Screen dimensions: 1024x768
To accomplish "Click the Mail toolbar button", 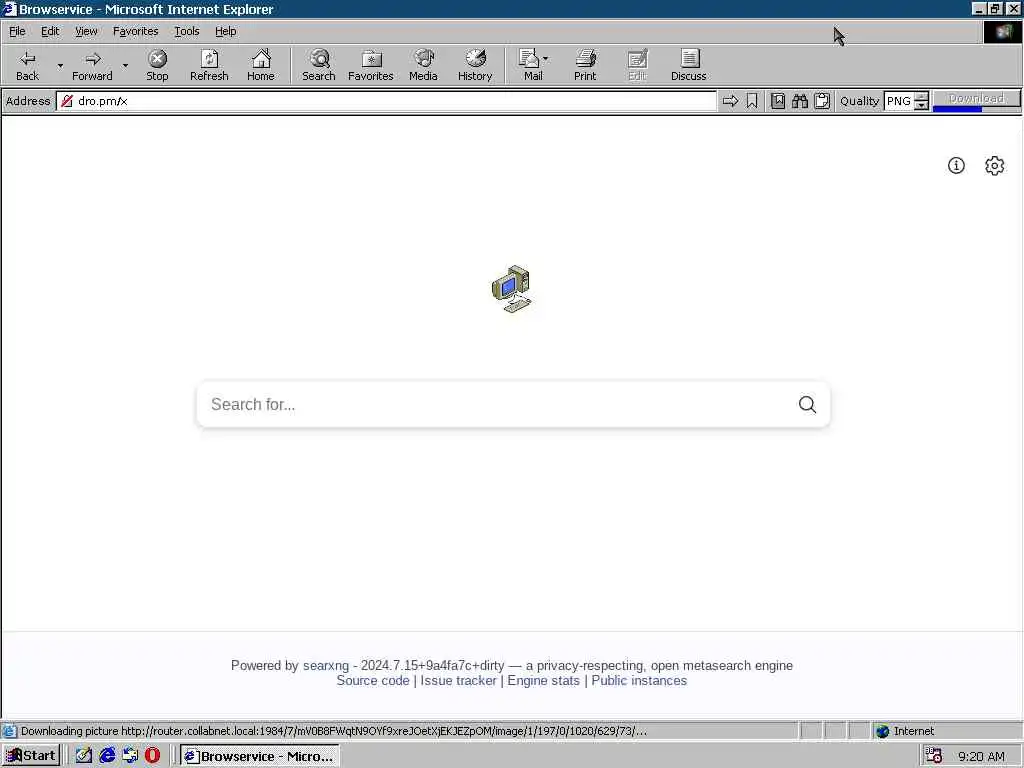I will coord(532,65).
